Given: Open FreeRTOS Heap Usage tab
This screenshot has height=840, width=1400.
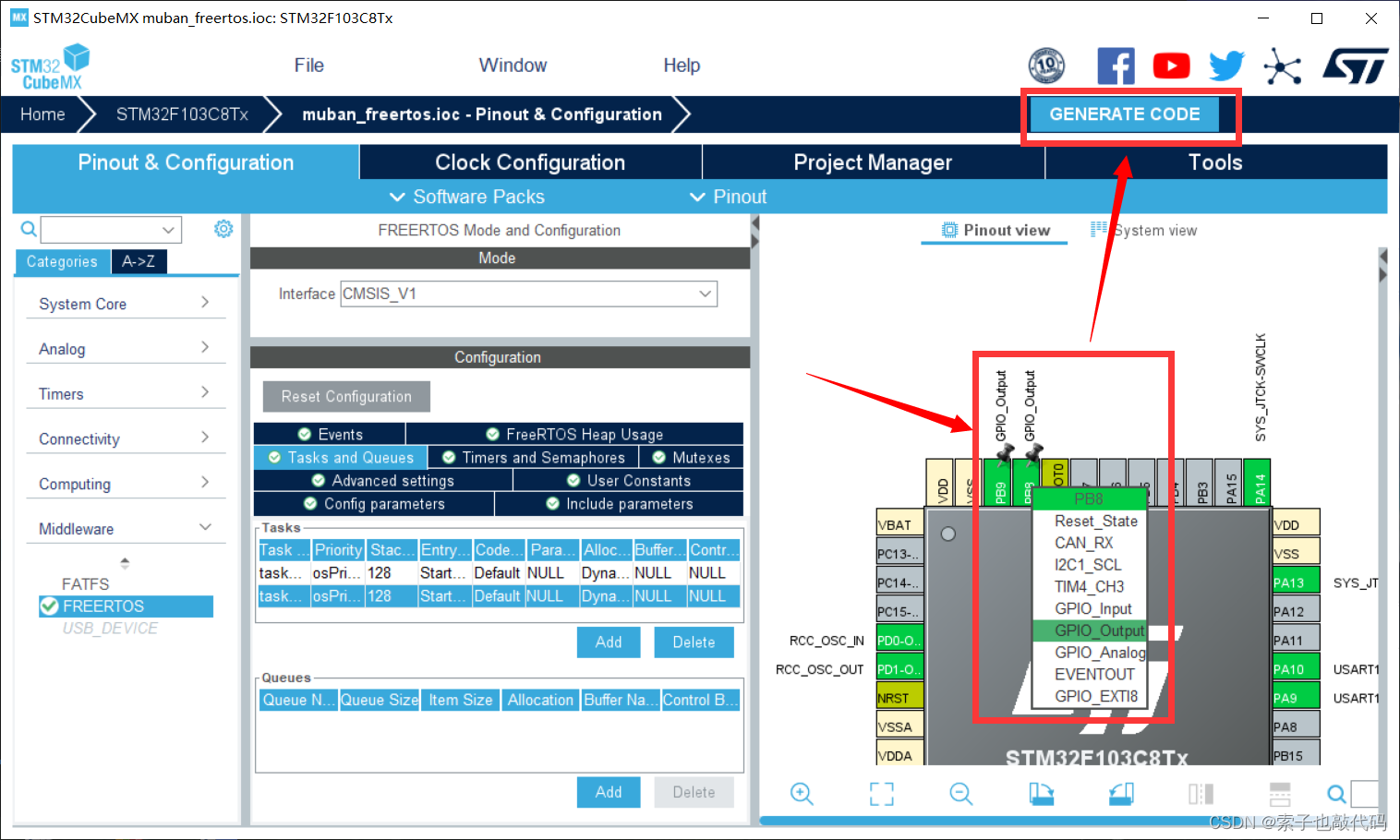Looking at the screenshot, I should pyautogui.click(x=574, y=434).
